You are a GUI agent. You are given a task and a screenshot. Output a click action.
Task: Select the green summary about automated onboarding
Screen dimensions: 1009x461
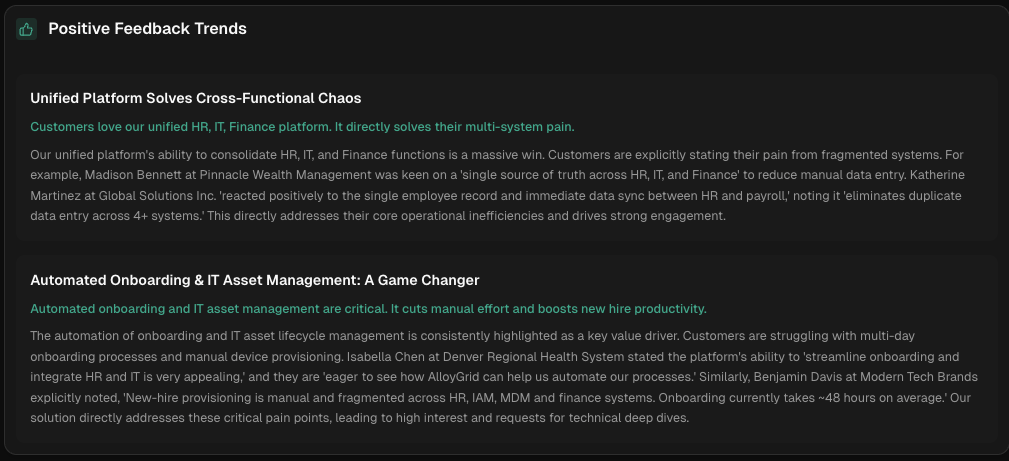point(368,309)
